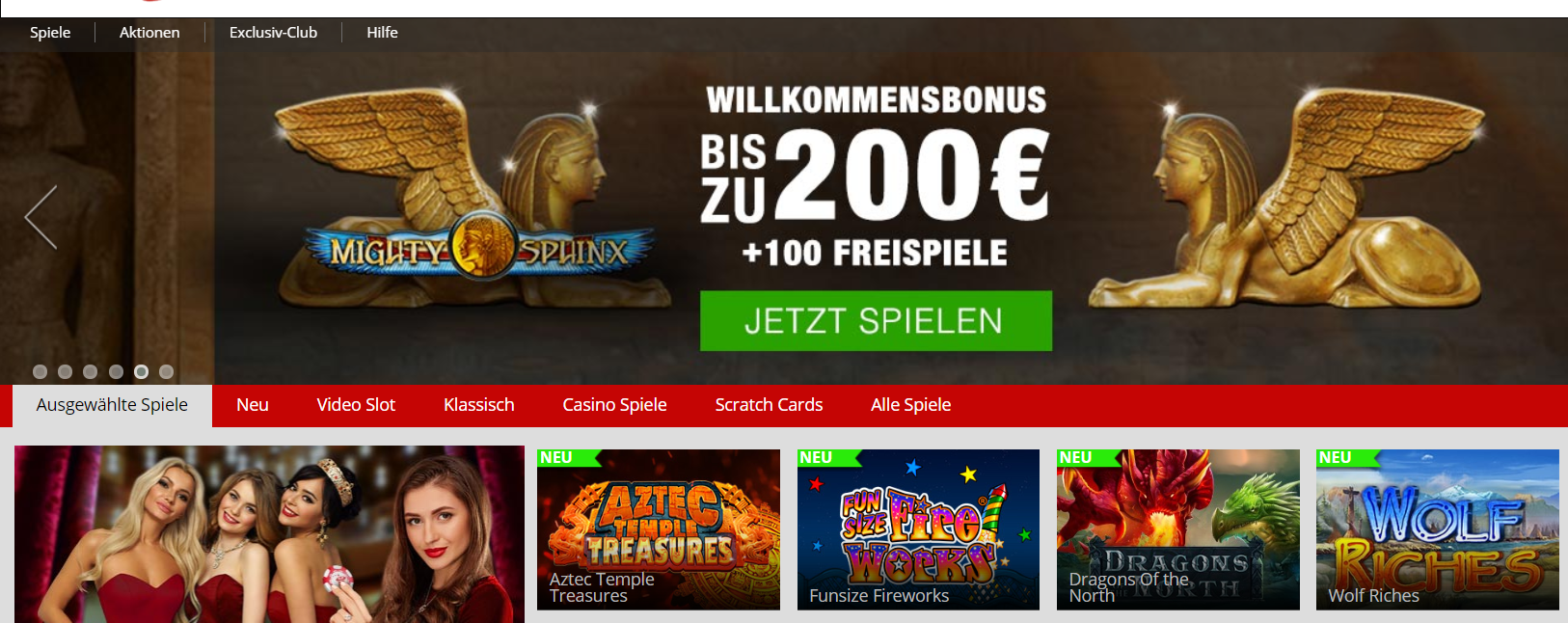Switch to the Neu games tab
This screenshot has width=1568, height=623.
click(x=253, y=405)
